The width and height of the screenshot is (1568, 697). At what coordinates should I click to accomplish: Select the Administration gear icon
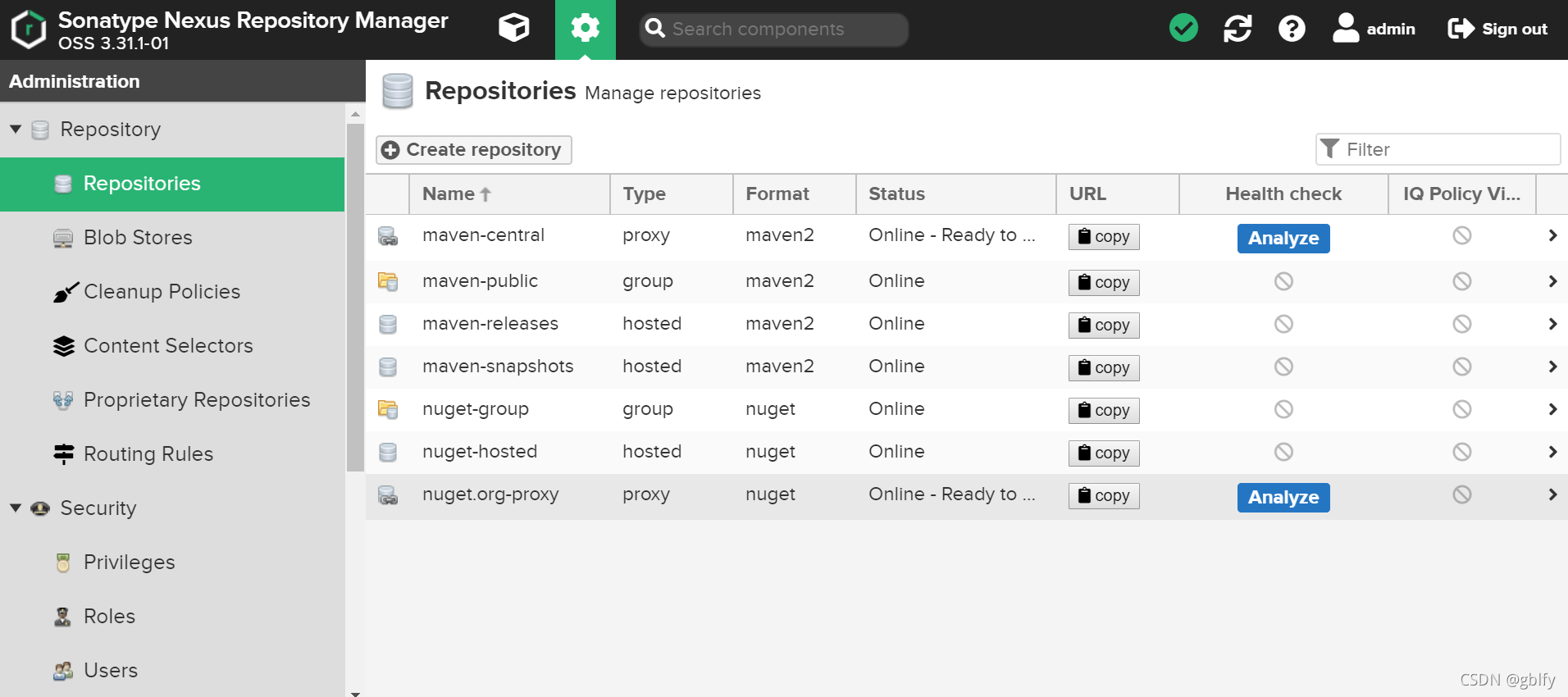[585, 29]
